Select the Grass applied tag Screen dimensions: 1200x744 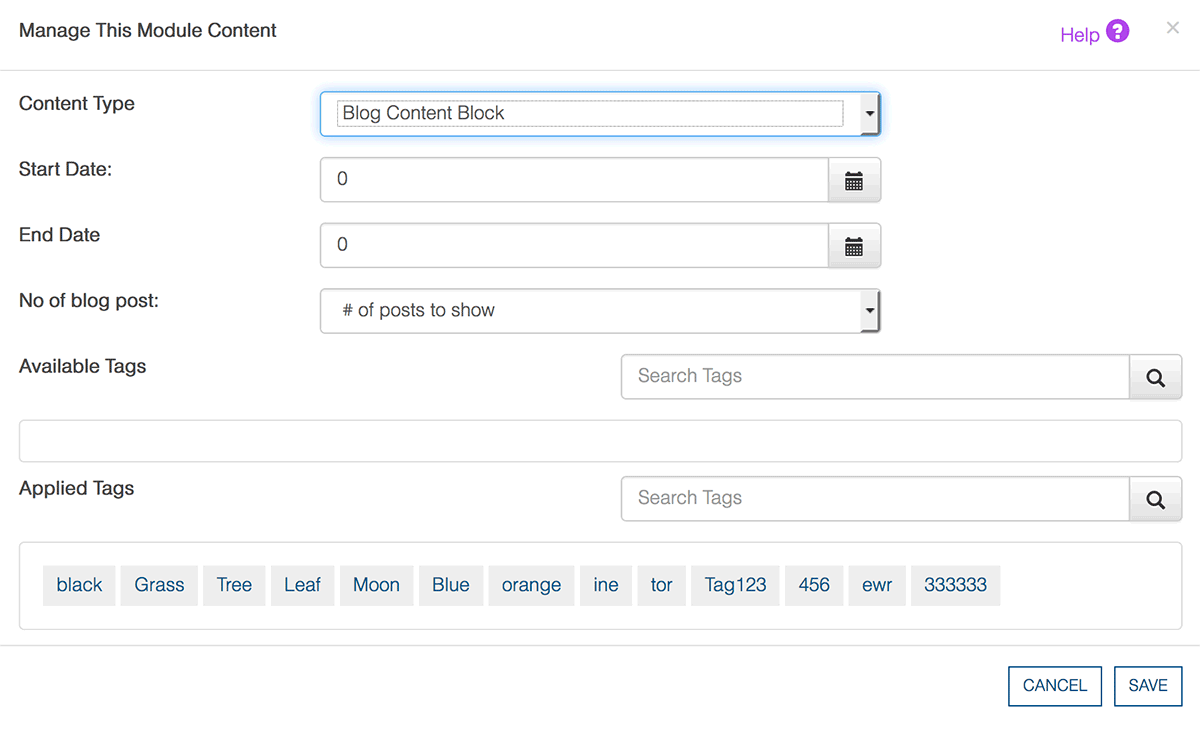[x=160, y=586]
